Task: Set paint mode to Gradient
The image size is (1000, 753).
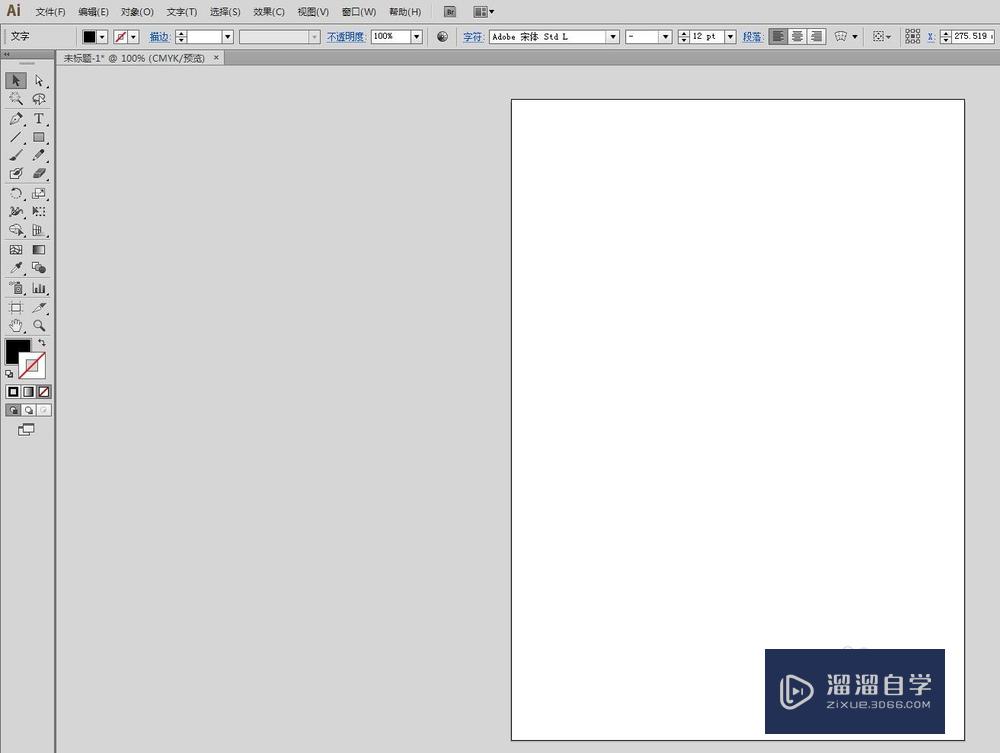Action: pos(29,391)
